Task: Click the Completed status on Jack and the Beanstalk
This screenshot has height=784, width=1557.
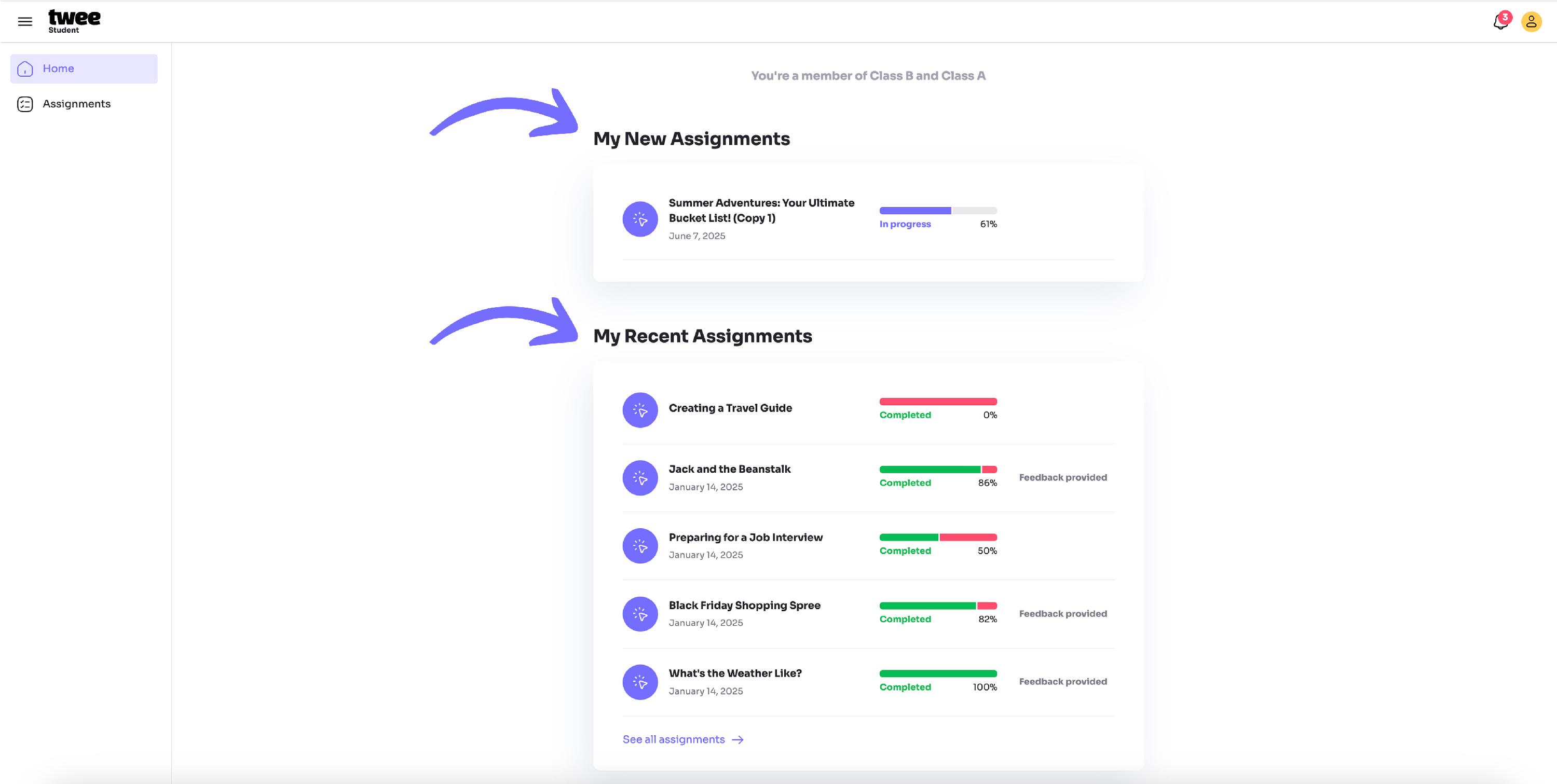Action: pyautogui.click(x=905, y=483)
